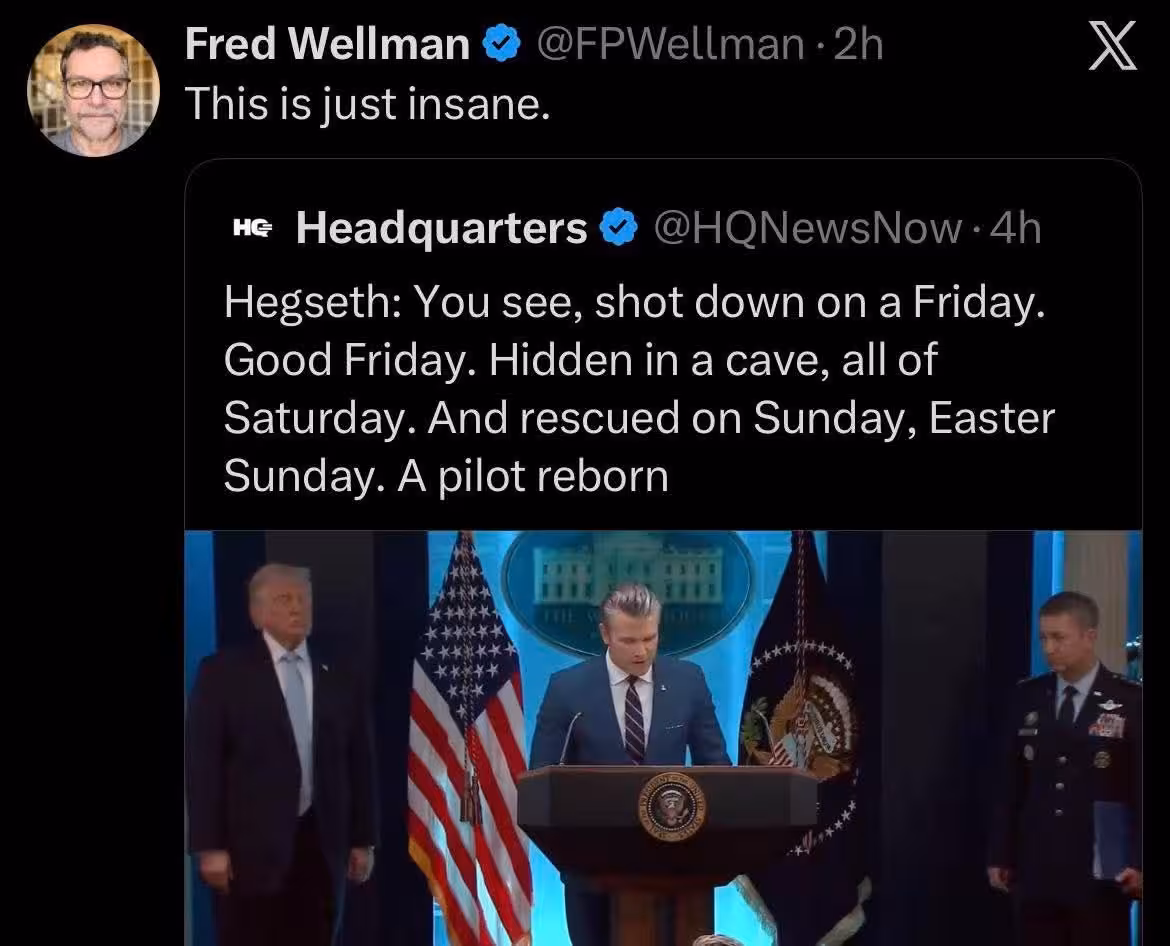
Task: Open the quoted Hegseth post text
Action: (x=639, y=389)
